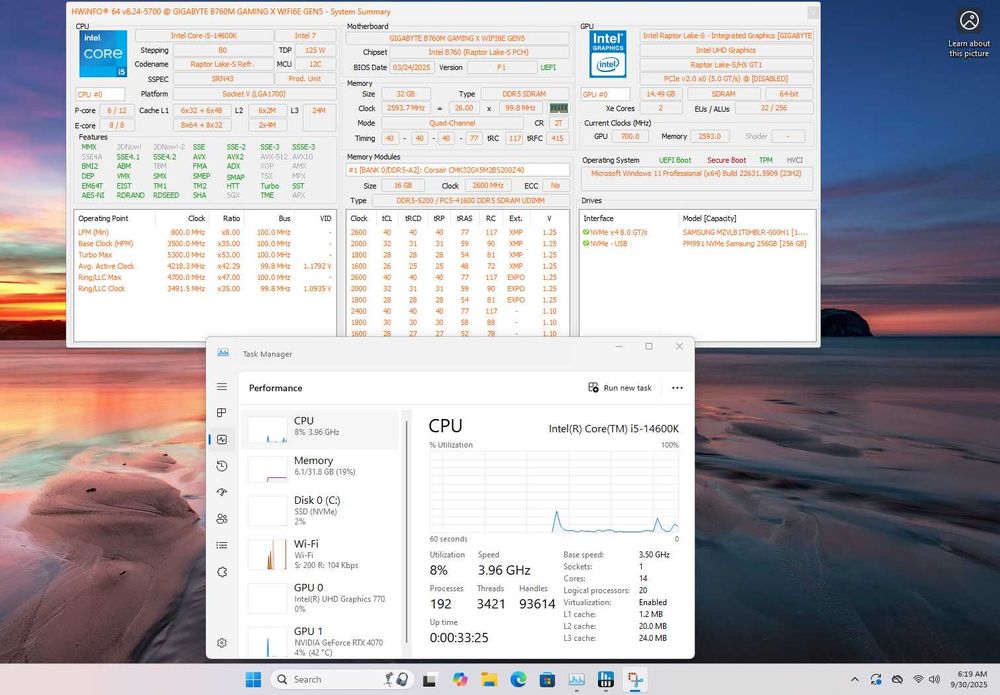Image resolution: width=1000 pixels, height=695 pixels.
Task: Open the App history page icon
Action: [x=222, y=466]
